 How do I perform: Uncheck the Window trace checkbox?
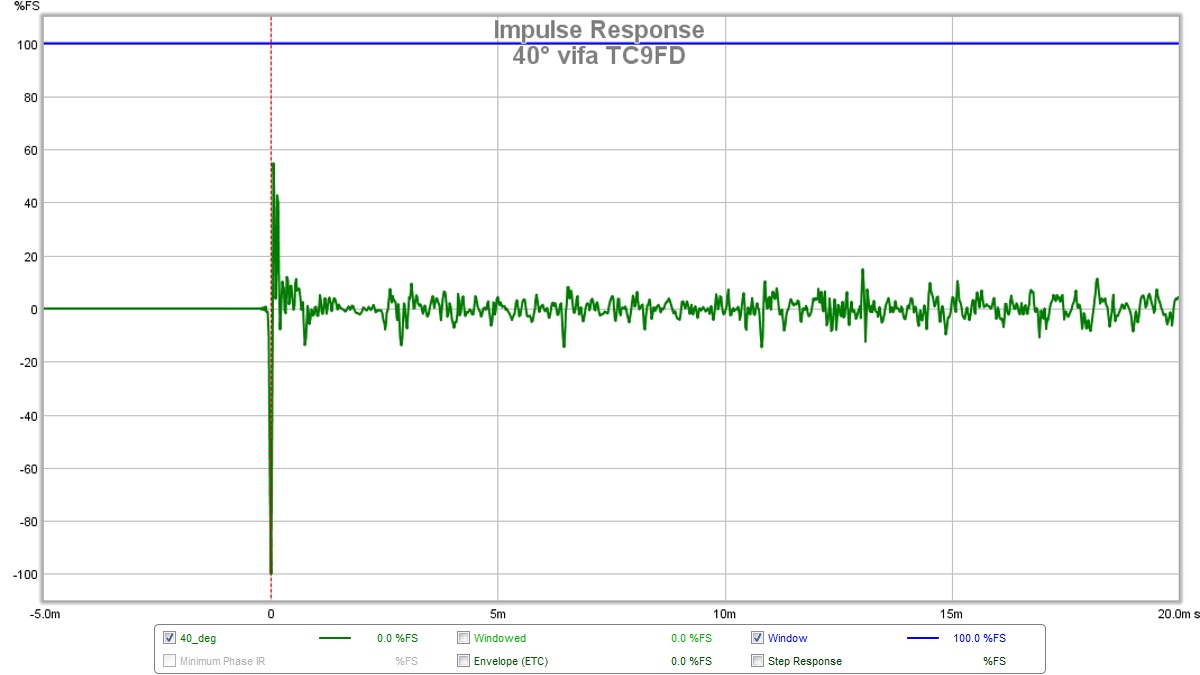(757, 638)
